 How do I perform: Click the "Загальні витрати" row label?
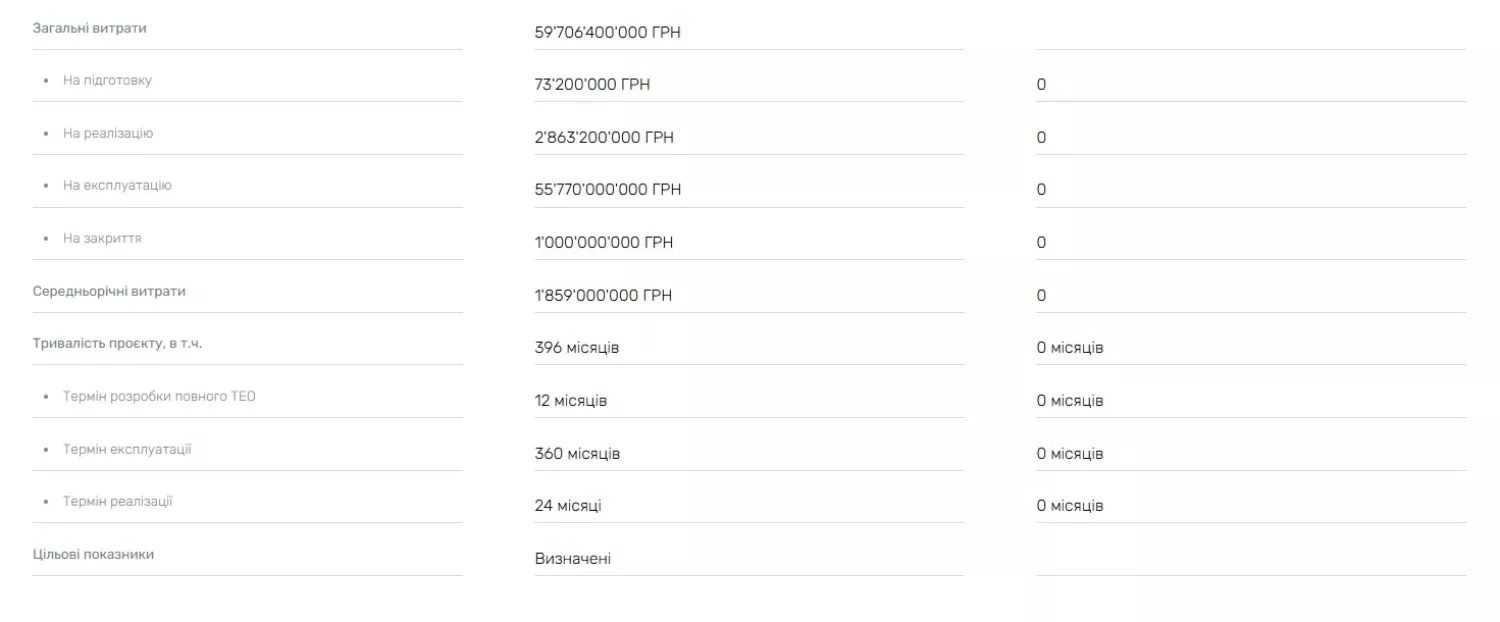point(90,28)
